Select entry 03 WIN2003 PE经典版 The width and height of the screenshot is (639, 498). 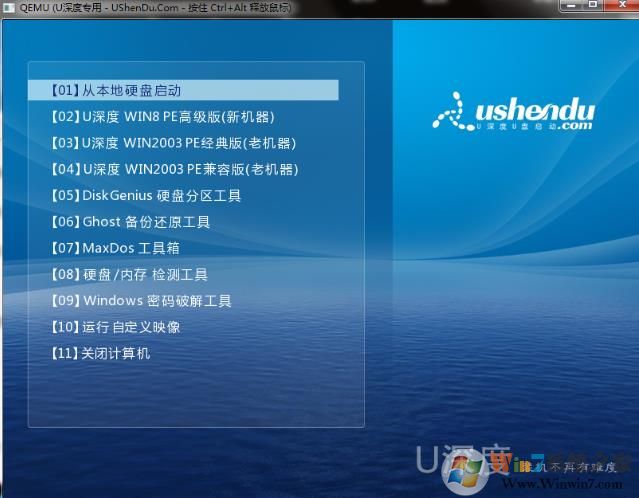tap(173, 143)
